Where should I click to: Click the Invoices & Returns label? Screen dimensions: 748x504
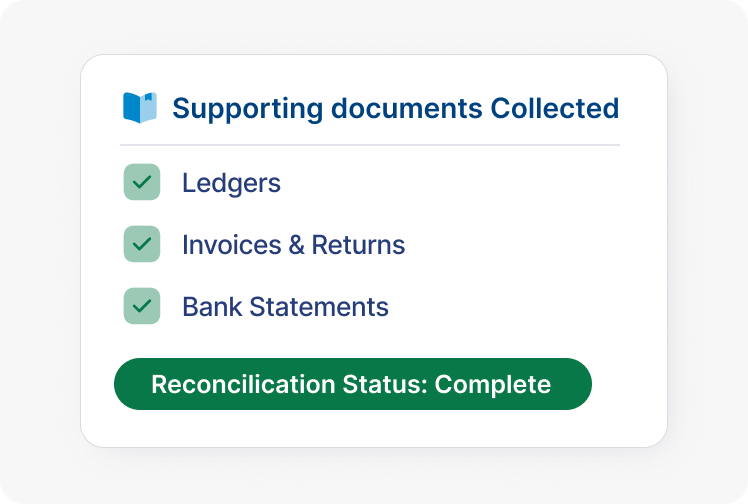click(x=293, y=245)
